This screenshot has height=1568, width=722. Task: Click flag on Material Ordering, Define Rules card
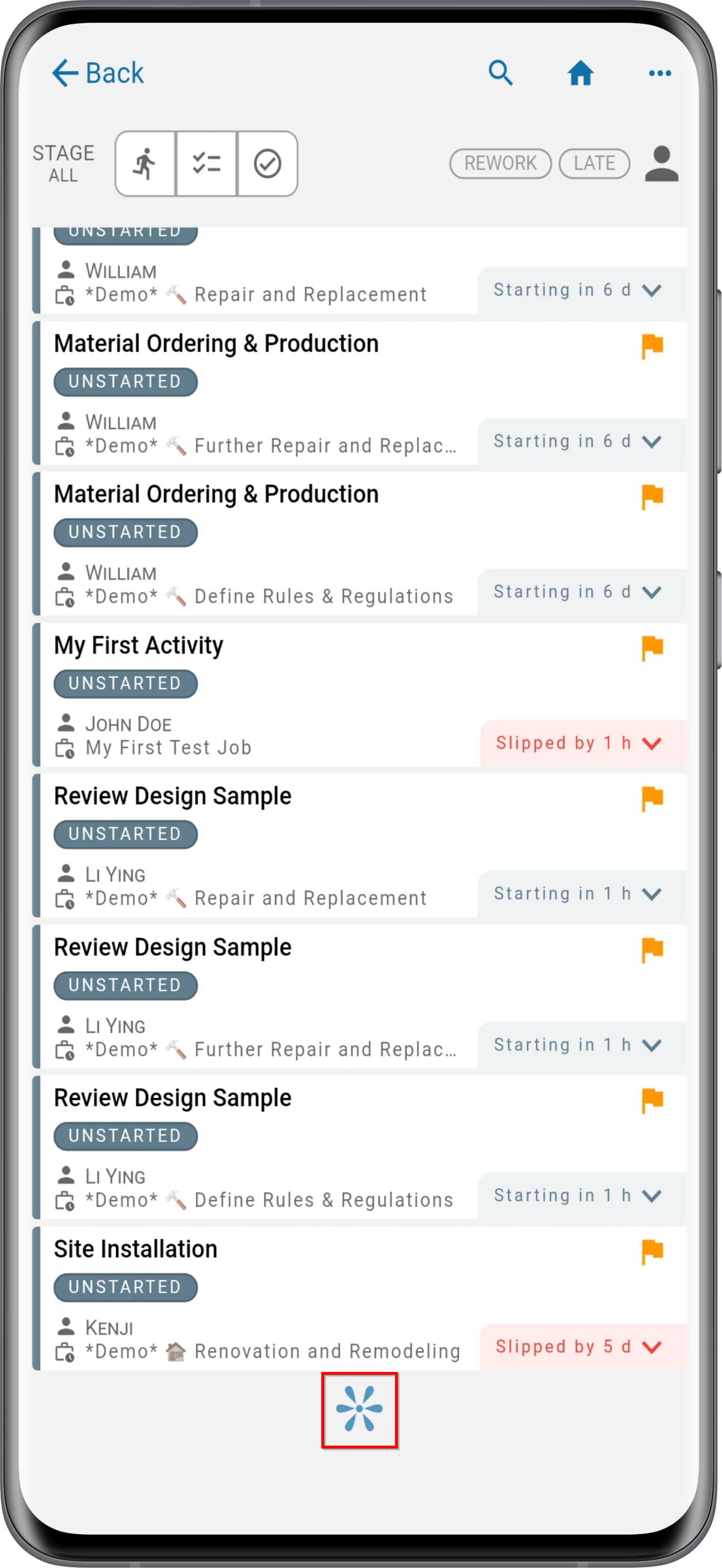(x=652, y=497)
